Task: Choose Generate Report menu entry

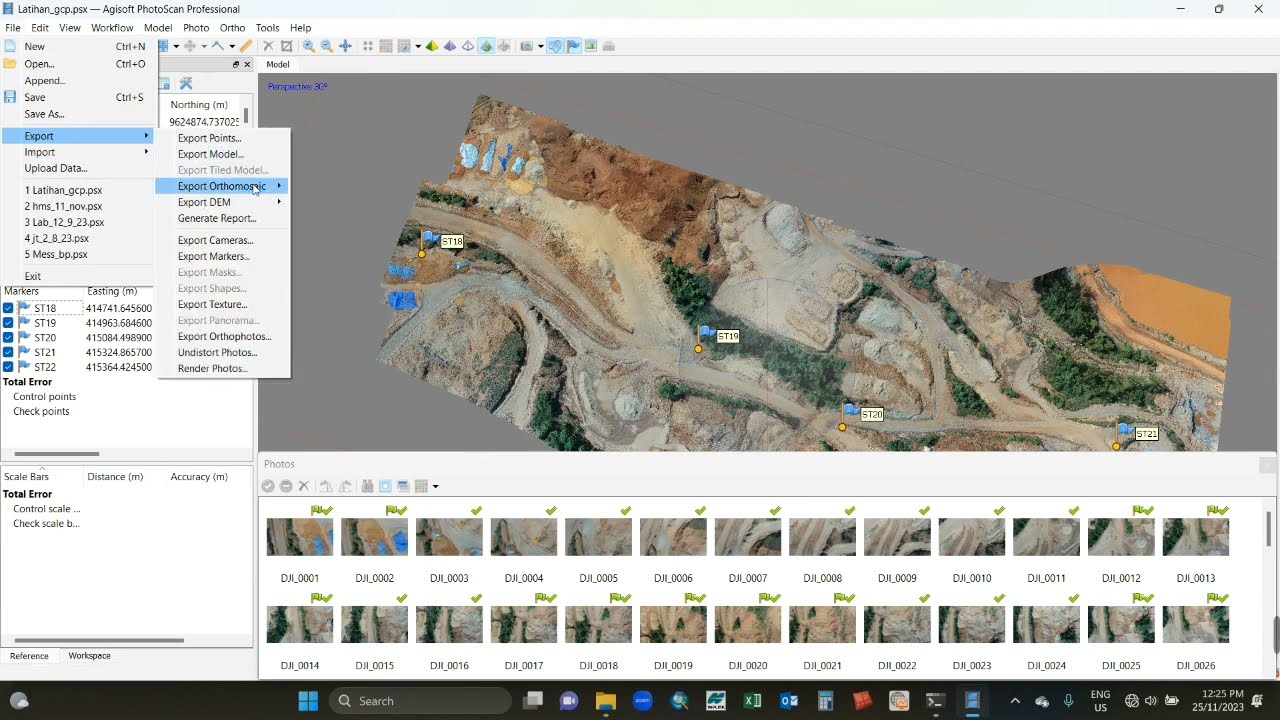Action: (x=217, y=218)
